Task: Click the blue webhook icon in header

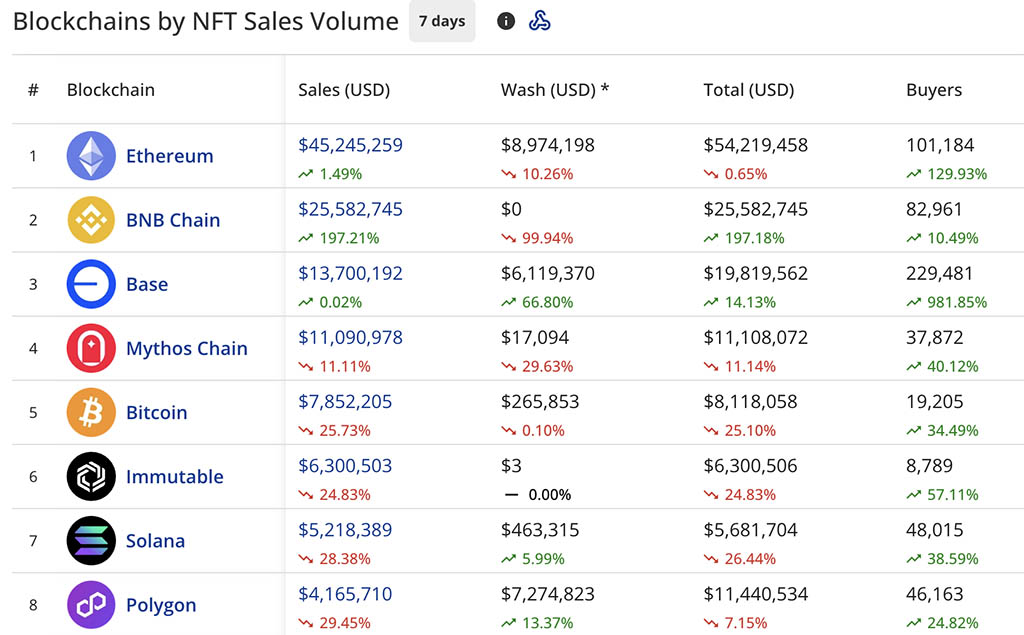Action: coord(539,21)
